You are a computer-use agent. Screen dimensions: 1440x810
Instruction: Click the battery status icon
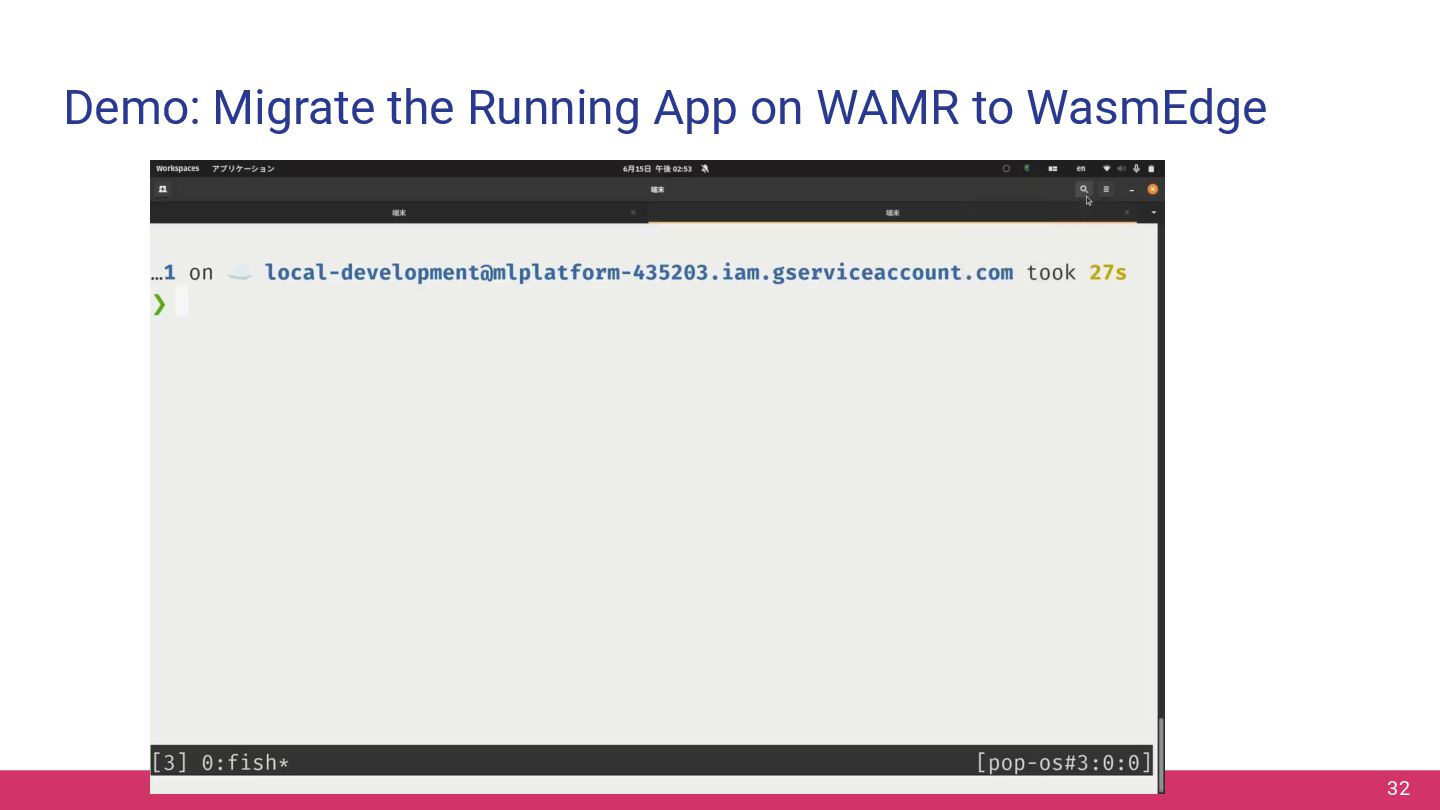tap(1151, 169)
